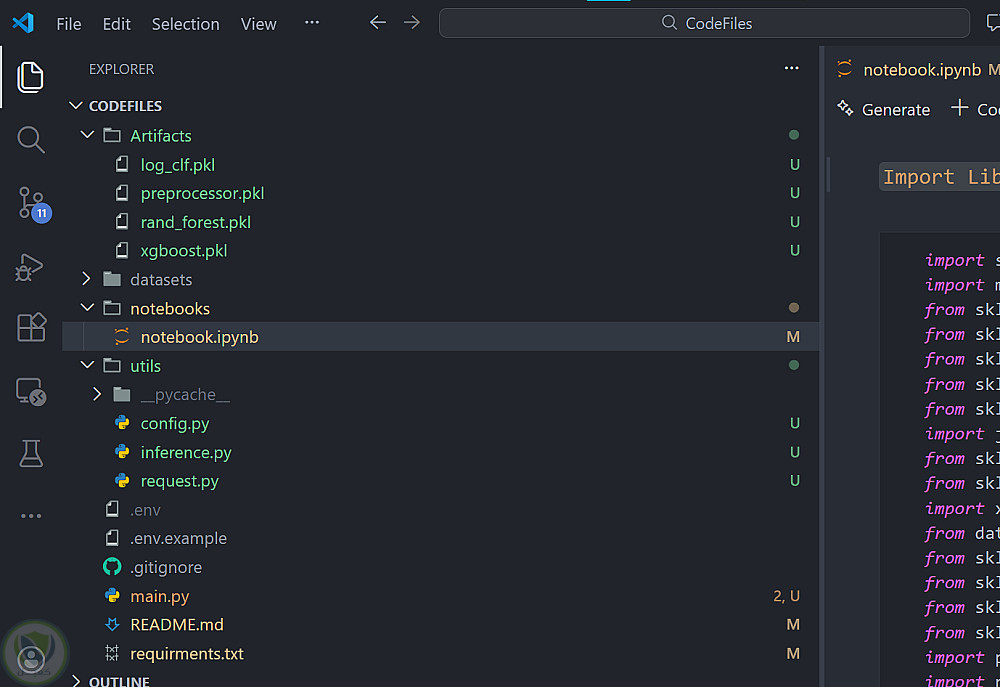Open the Extensions view
The height and width of the screenshot is (687, 1000).
pos(31,328)
